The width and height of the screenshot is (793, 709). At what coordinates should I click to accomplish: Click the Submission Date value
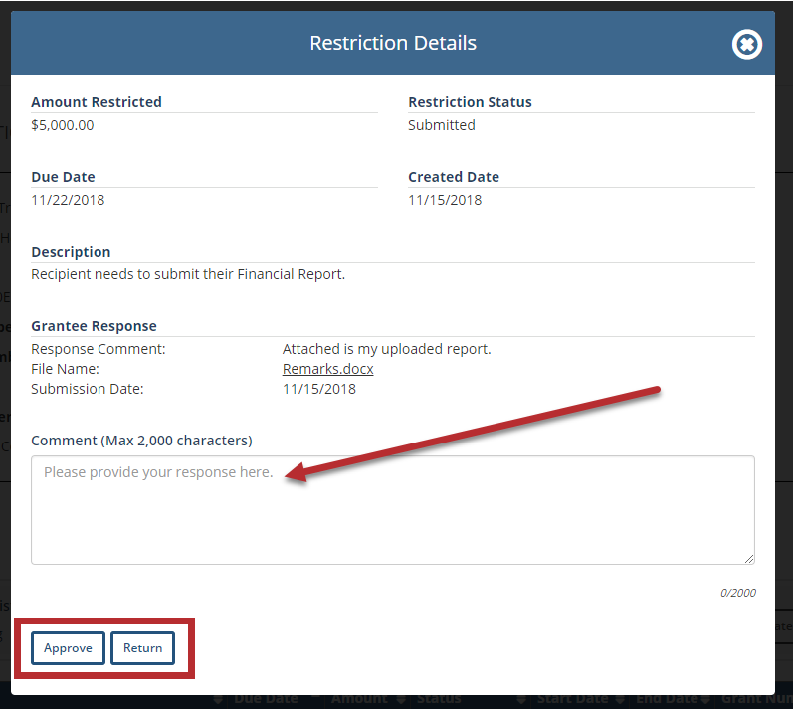(319, 389)
